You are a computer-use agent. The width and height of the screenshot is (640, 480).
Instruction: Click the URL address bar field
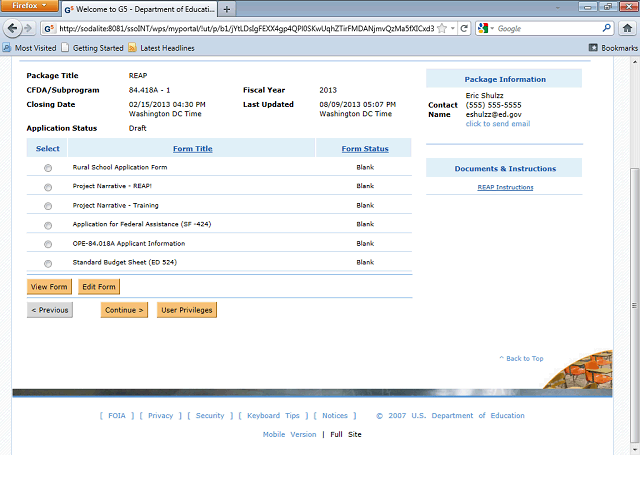(247, 29)
